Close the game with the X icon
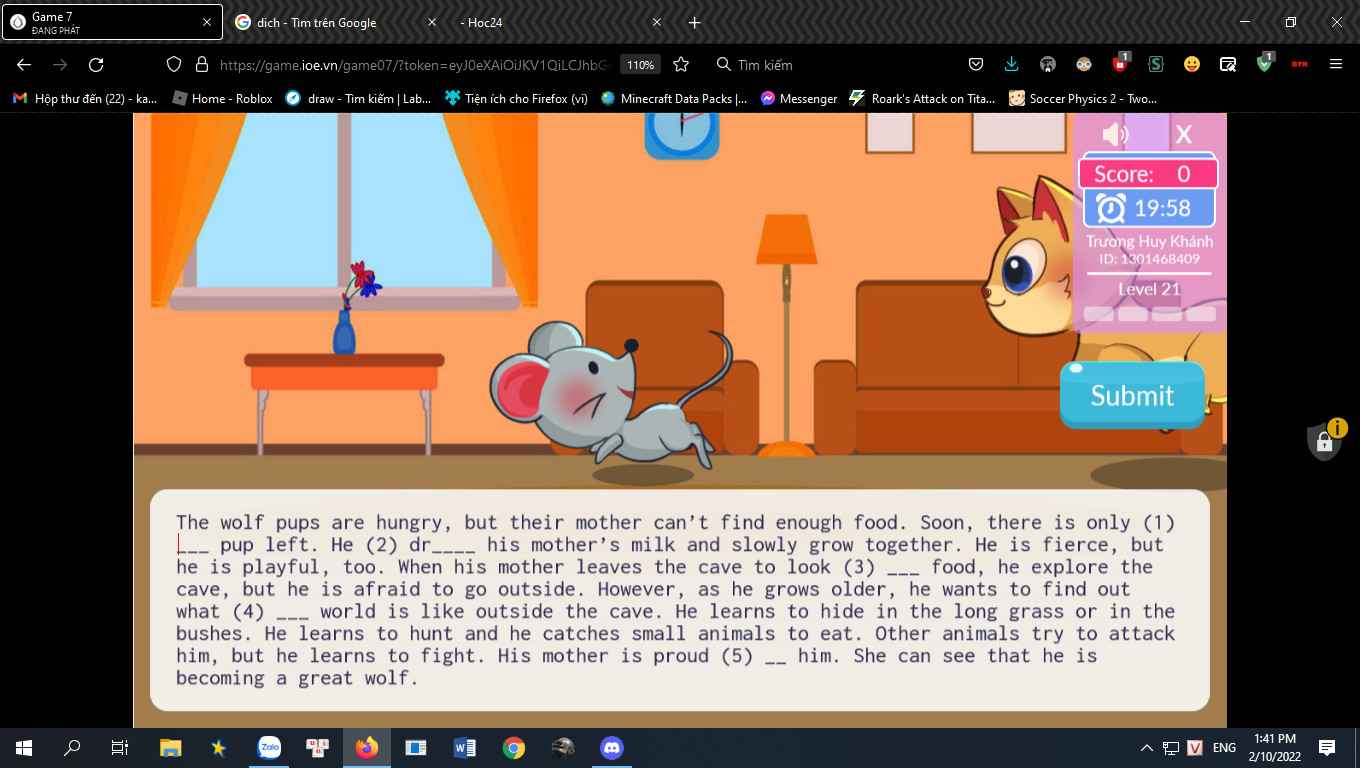Image resolution: width=1360 pixels, height=768 pixels. tap(1184, 134)
